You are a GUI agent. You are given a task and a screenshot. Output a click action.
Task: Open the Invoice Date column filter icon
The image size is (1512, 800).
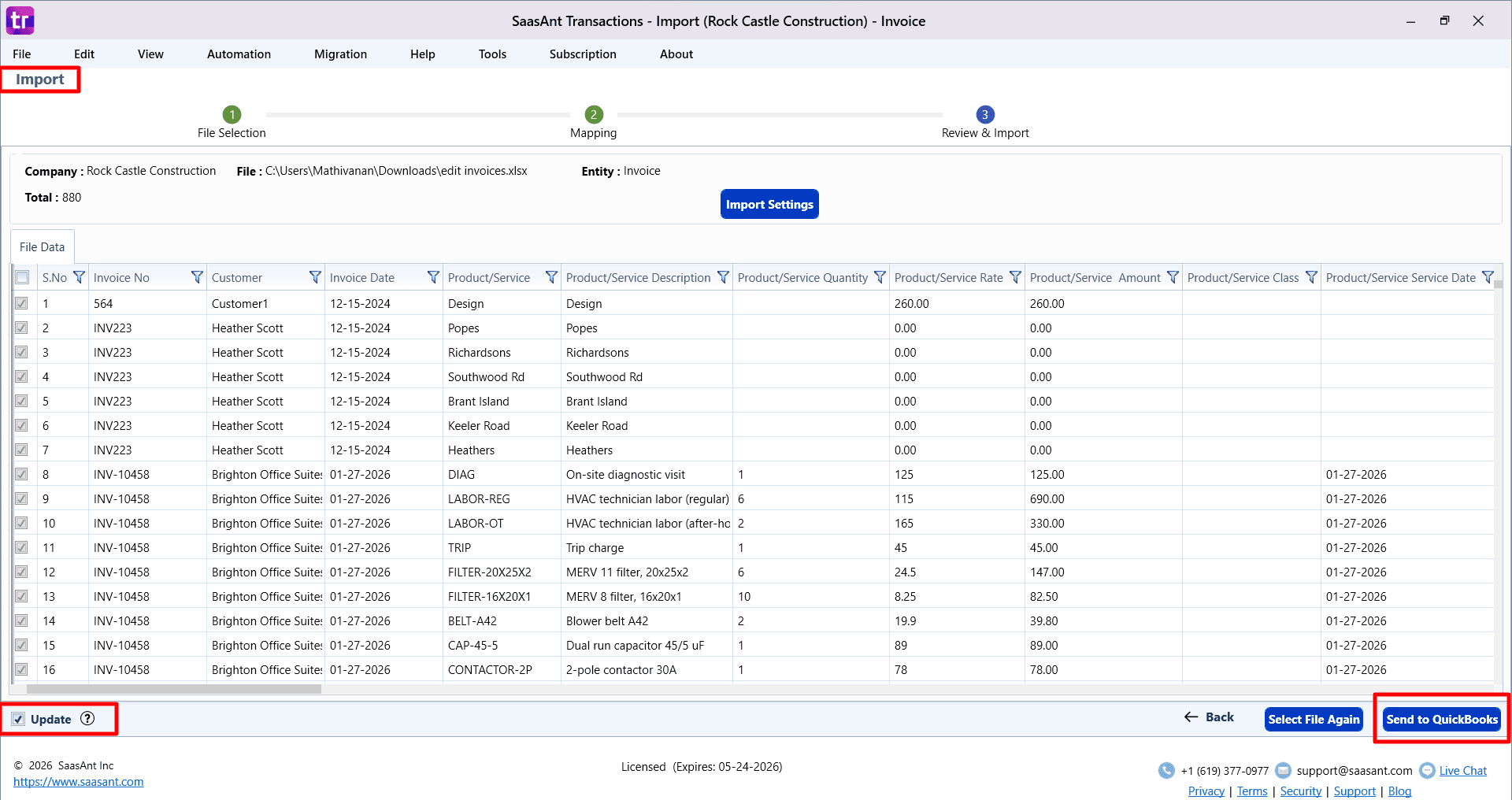433,277
